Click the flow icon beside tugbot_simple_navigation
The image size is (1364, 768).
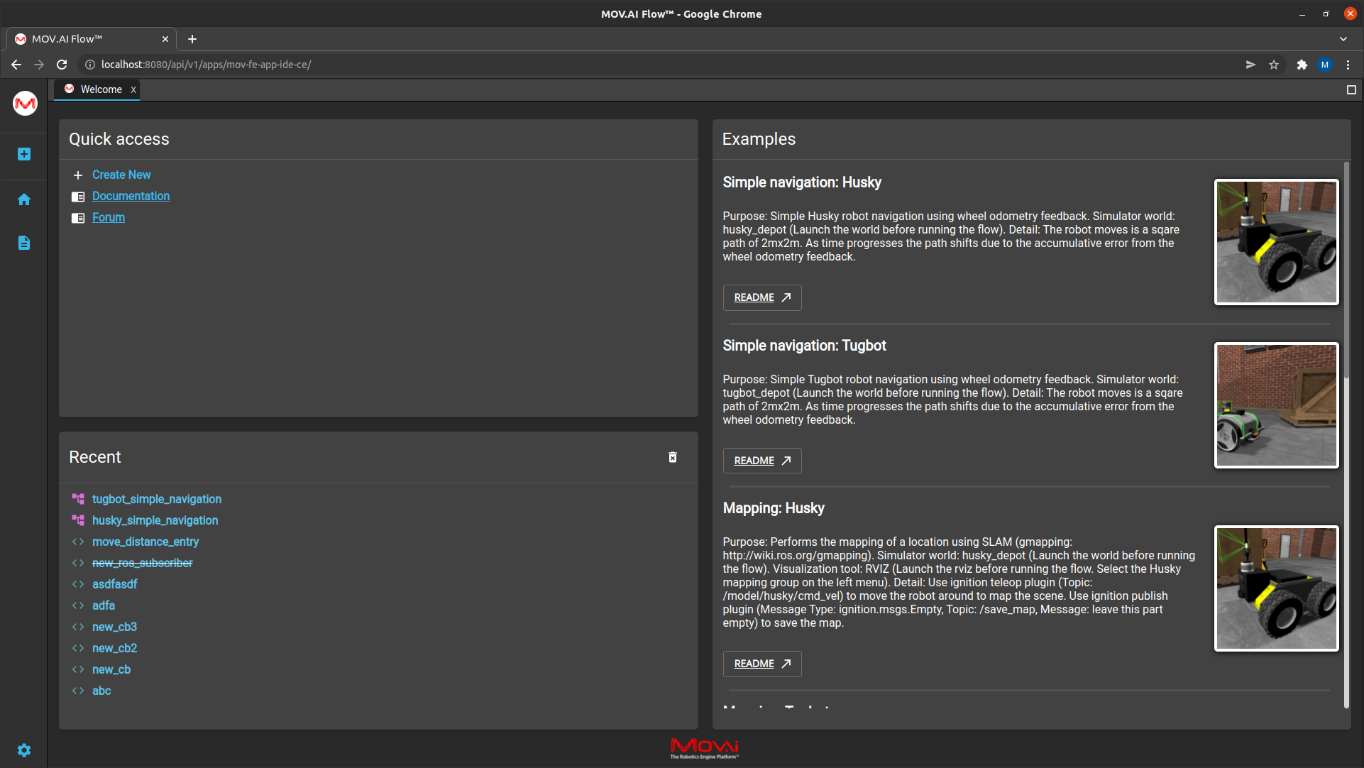[78, 499]
